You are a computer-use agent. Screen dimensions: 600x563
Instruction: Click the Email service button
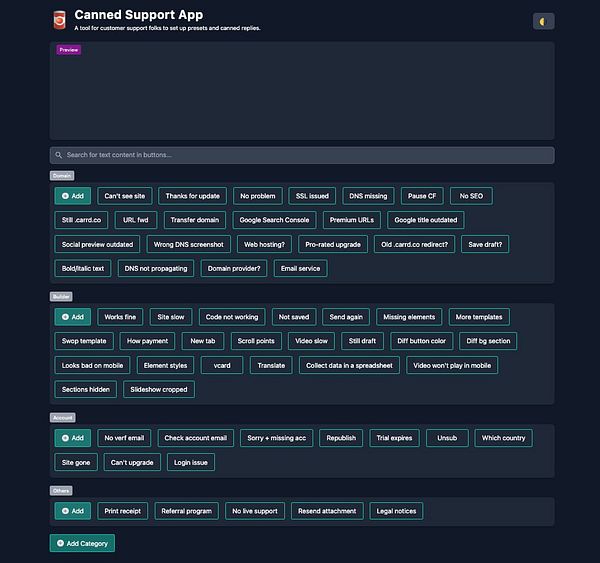pyautogui.click(x=300, y=268)
